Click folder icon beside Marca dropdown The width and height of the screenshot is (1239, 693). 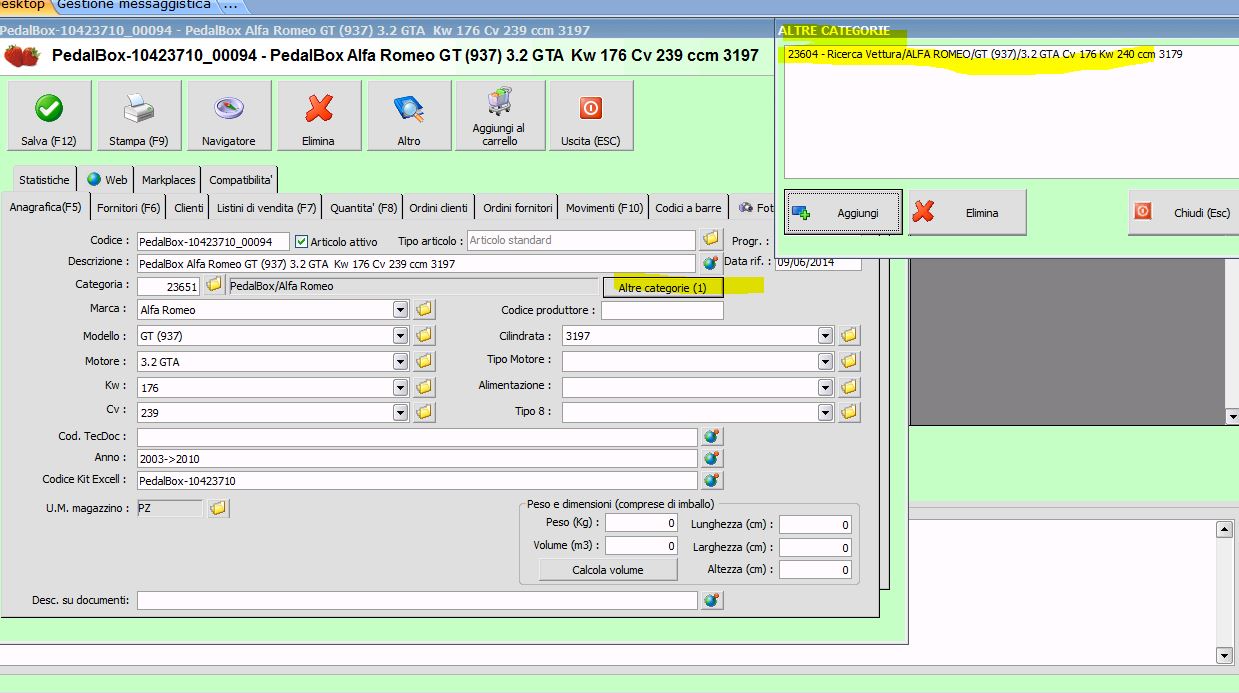(424, 309)
